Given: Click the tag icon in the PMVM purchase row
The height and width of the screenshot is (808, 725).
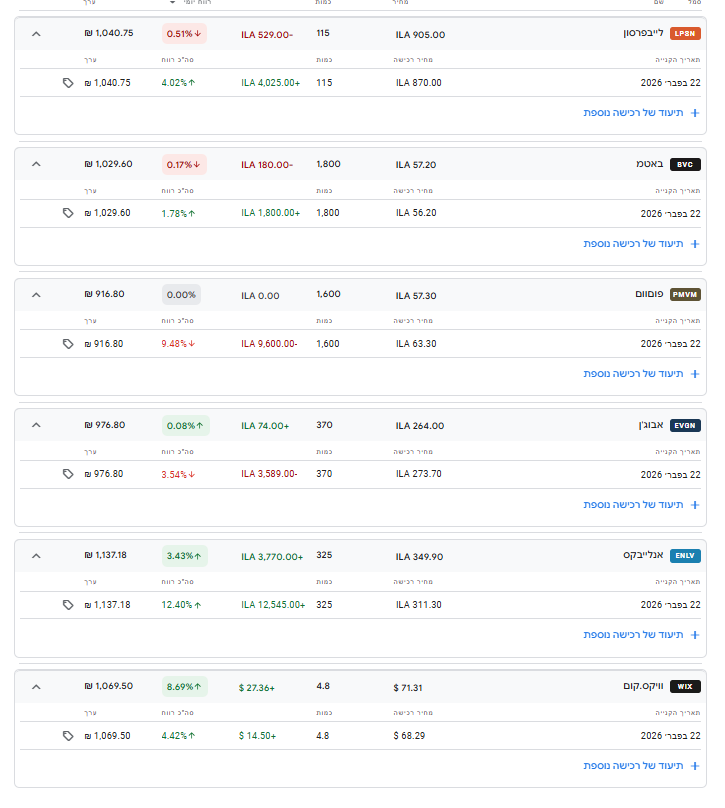Looking at the screenshot, I should (68, 344).
